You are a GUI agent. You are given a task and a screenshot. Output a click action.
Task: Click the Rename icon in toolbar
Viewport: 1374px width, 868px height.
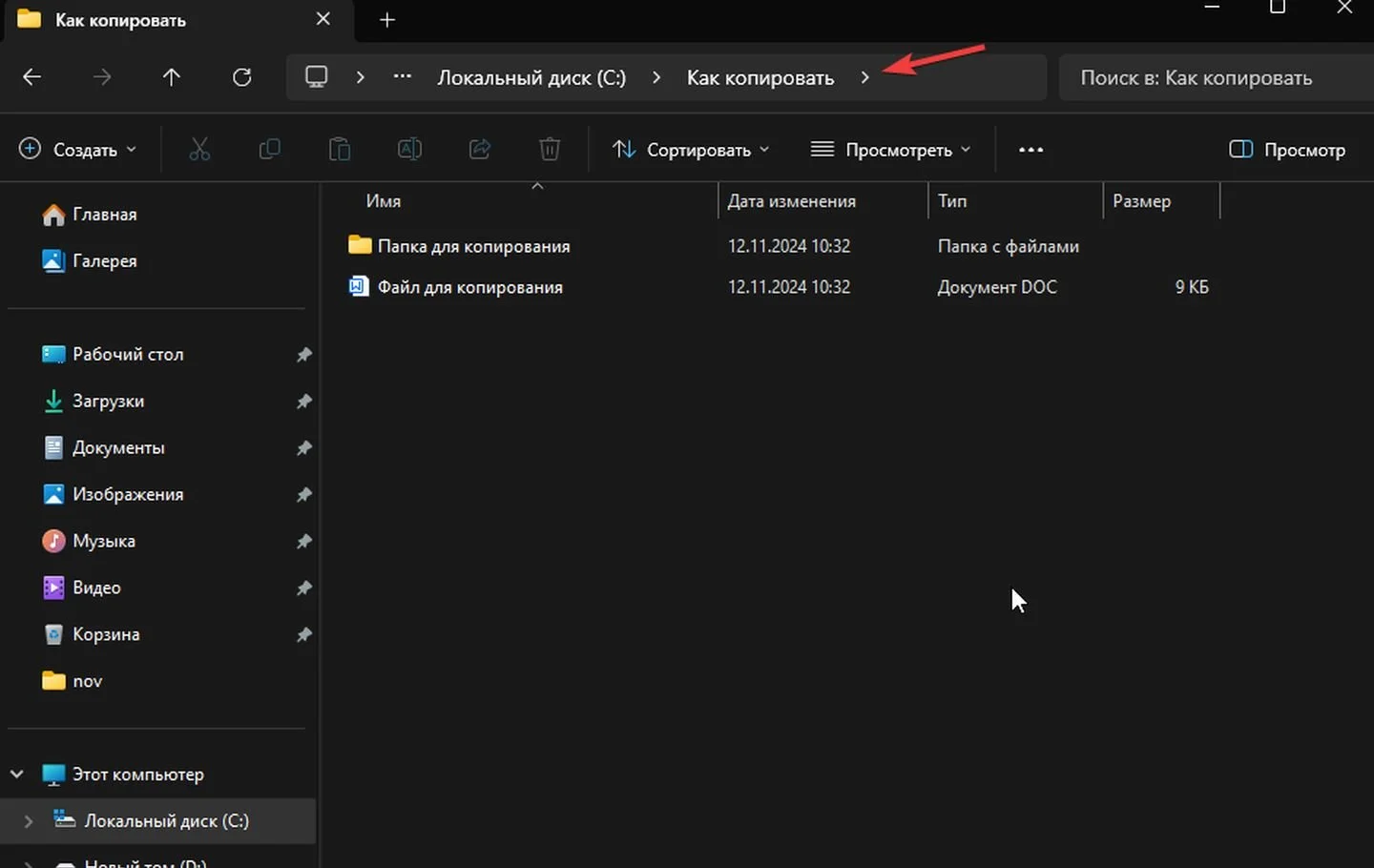click(409, 150)
